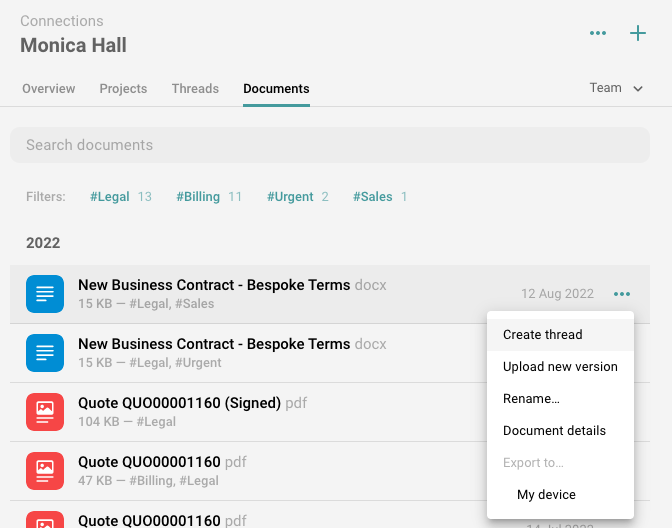Toggle the #Legal filter
Viewport: 672px width, 528px height.
(x=110, y=197)
